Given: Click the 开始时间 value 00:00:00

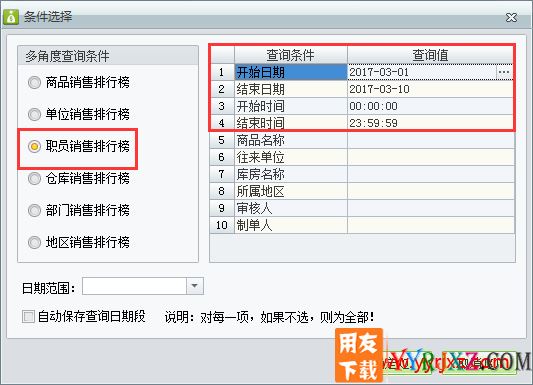Looking at the screenshot, I should pos(374,106).
